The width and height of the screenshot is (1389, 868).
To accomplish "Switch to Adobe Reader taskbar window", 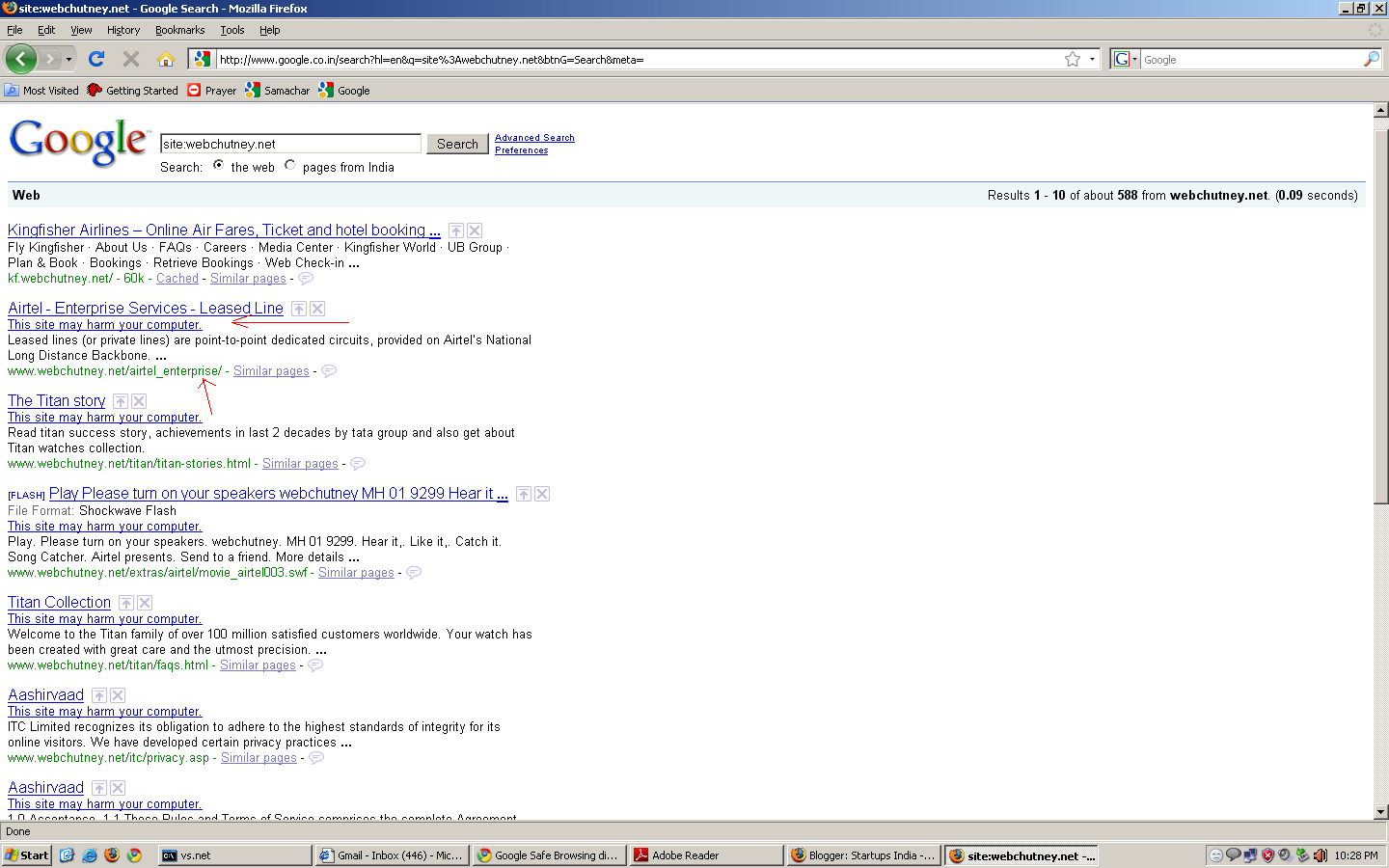I will click(706, 855).
